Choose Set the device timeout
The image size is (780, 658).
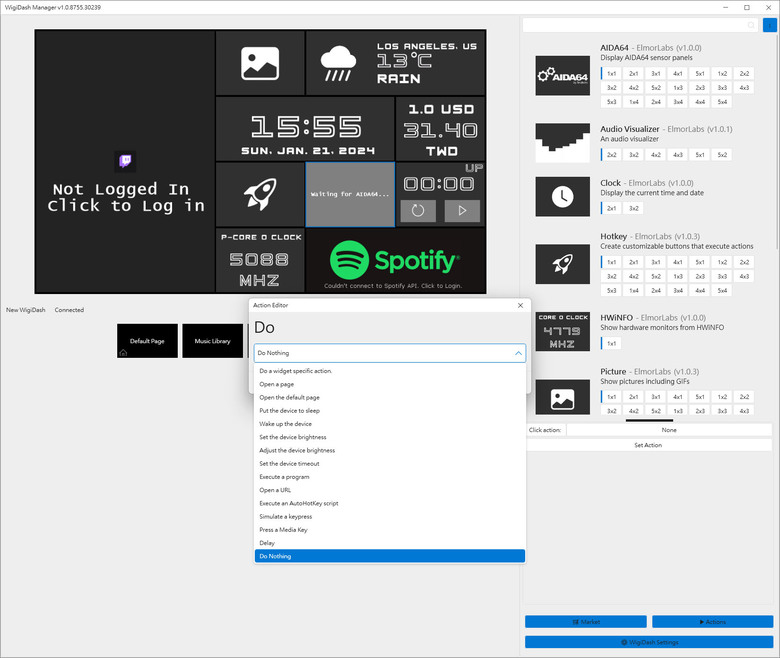coord(390,464)
